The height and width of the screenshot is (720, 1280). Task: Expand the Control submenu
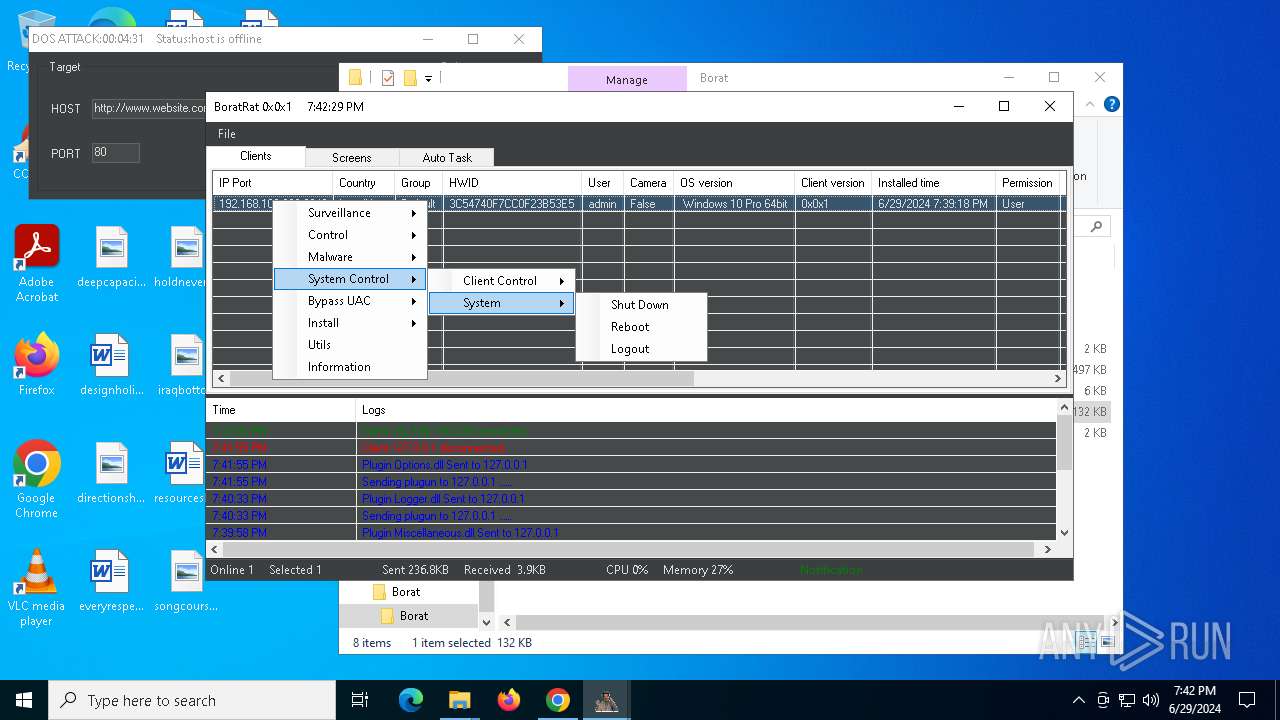349,235
